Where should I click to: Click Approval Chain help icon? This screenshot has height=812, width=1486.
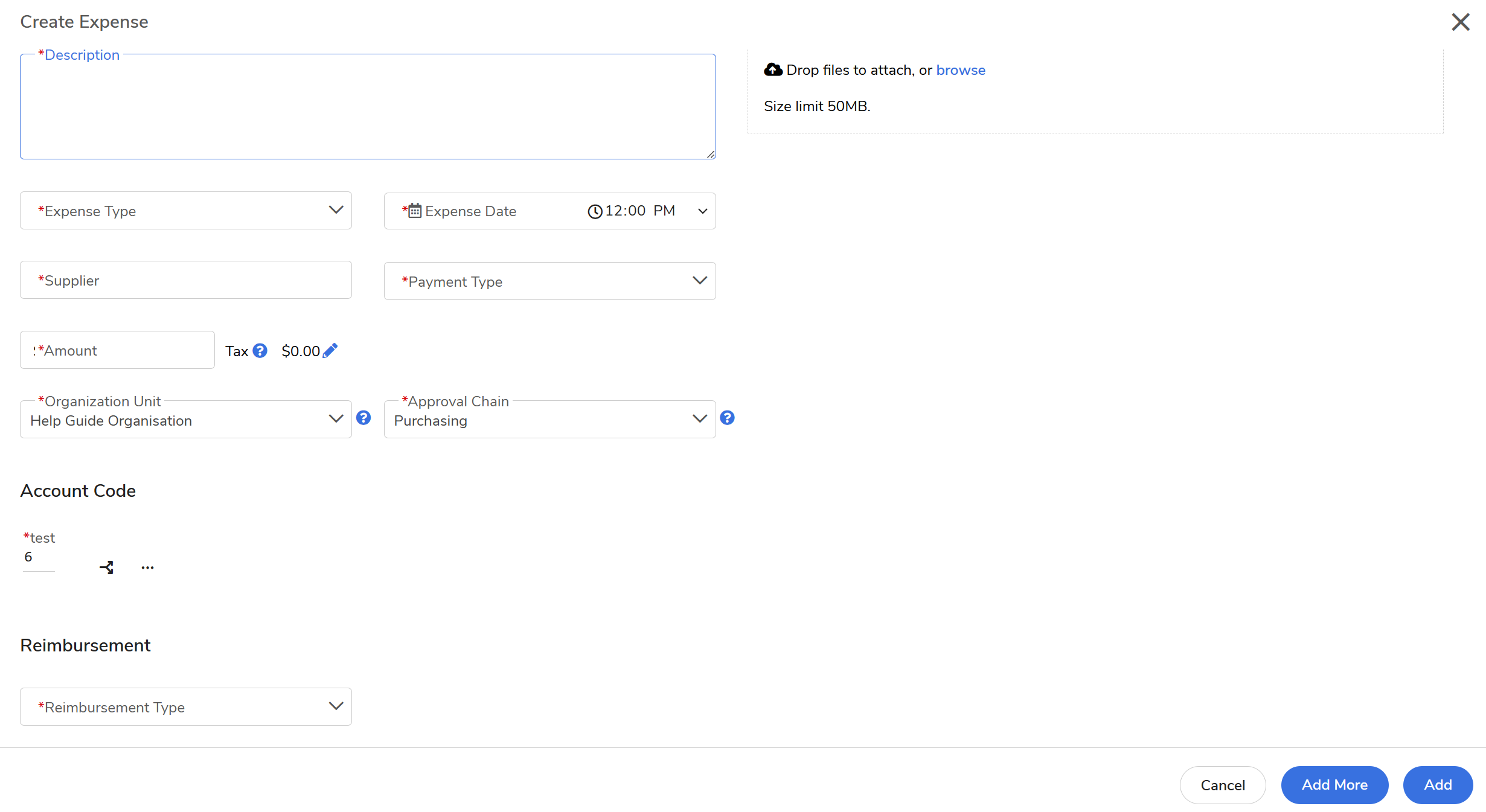727,418
